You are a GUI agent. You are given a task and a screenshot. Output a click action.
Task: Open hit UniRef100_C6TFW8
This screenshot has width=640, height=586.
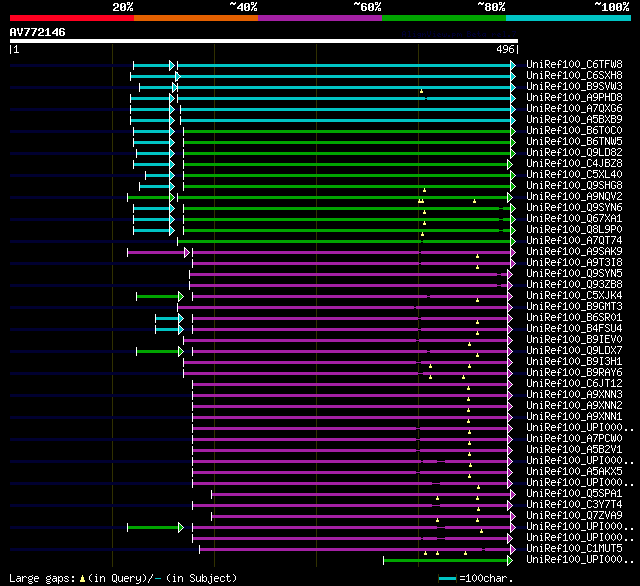pyautogui.click(x=574, y=64)
